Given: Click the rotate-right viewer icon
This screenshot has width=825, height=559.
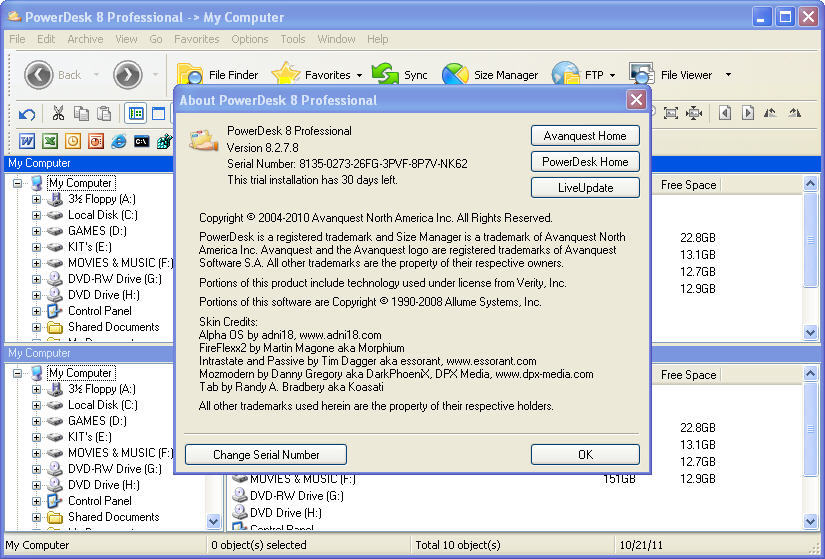Looking at the screenshot, I should click(x=794, y=113).
